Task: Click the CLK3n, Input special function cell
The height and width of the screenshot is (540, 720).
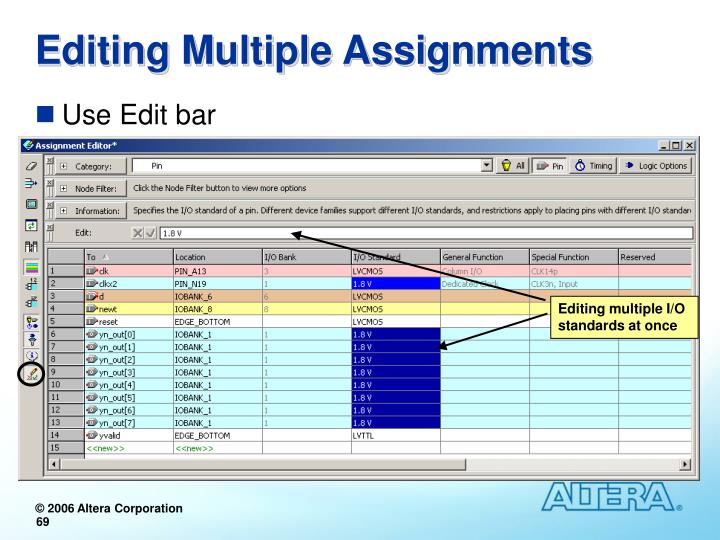Action: [x=574, y=284]
